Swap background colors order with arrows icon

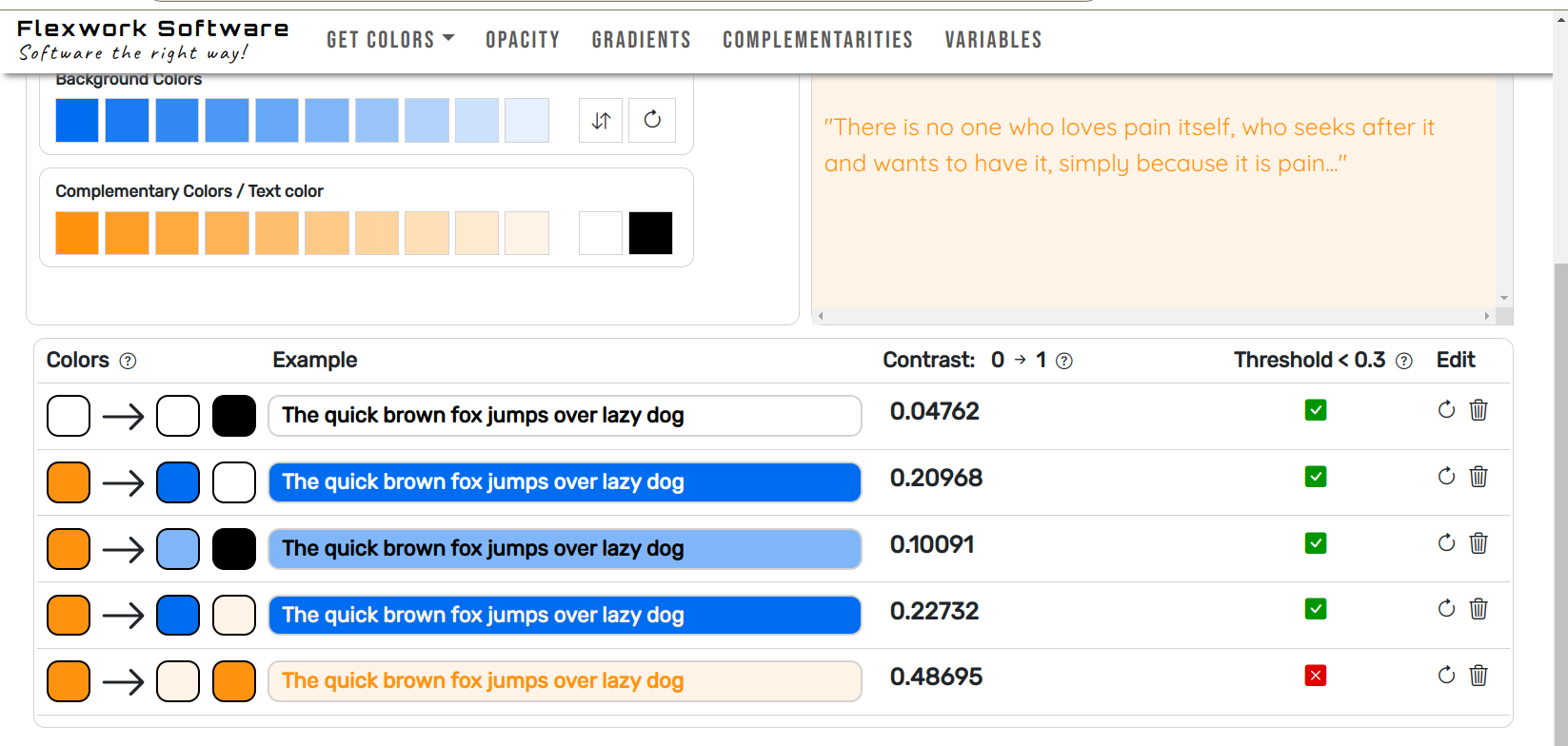click(x=602, y=121)
